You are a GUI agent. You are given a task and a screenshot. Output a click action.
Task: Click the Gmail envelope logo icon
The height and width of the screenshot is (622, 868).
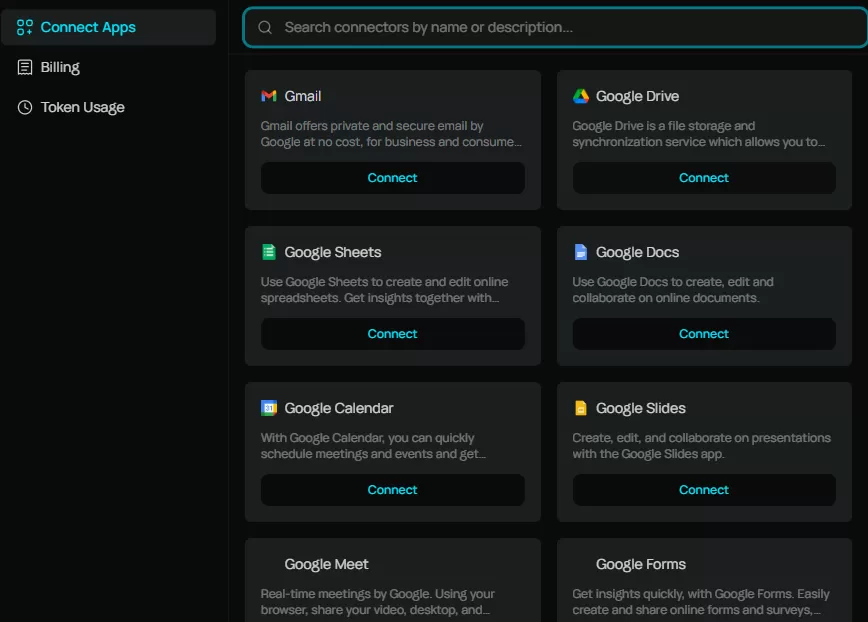[x=269, y=96]
